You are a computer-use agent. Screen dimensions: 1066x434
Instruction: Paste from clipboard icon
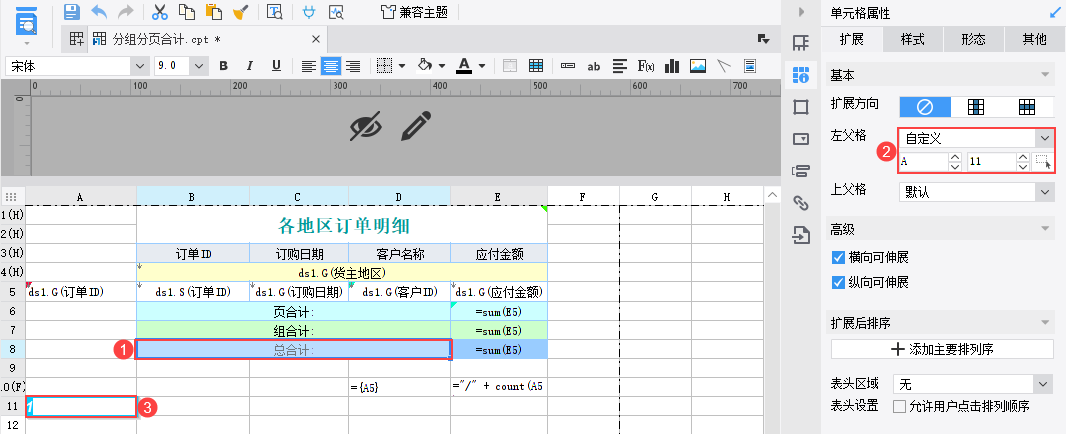click(213, 12)
